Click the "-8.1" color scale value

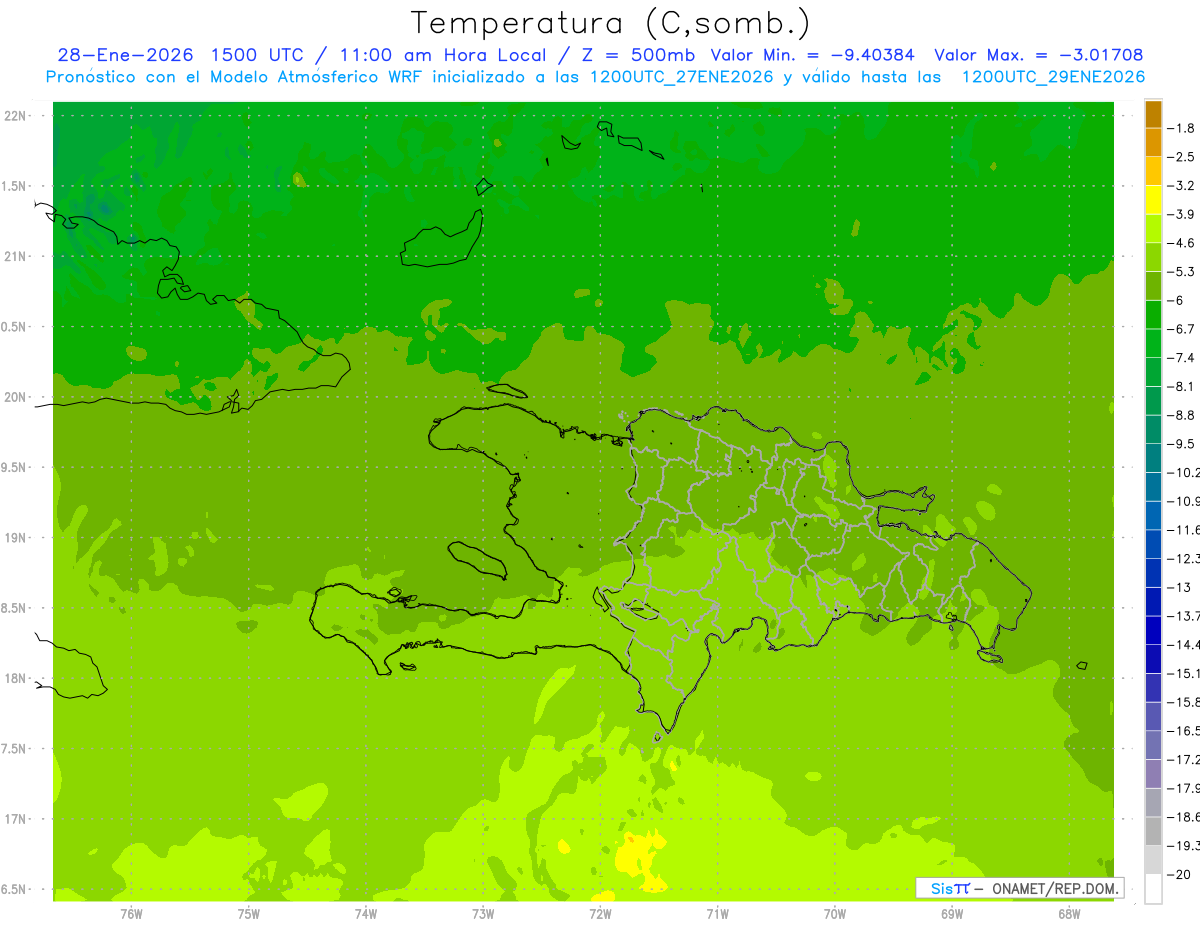coord(1181,387)
